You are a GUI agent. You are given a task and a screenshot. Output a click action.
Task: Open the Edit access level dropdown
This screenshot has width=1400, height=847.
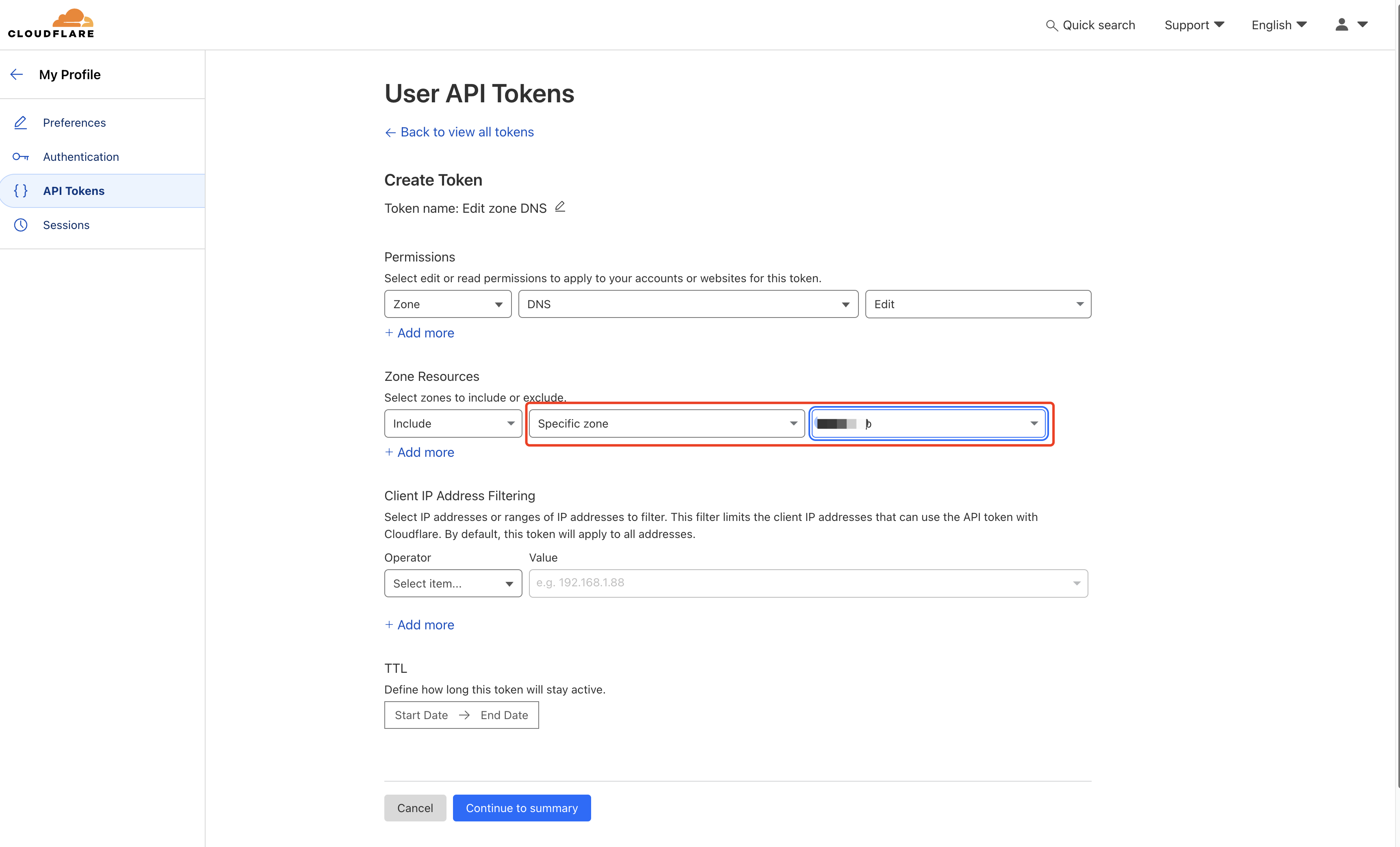coord(978,304)
